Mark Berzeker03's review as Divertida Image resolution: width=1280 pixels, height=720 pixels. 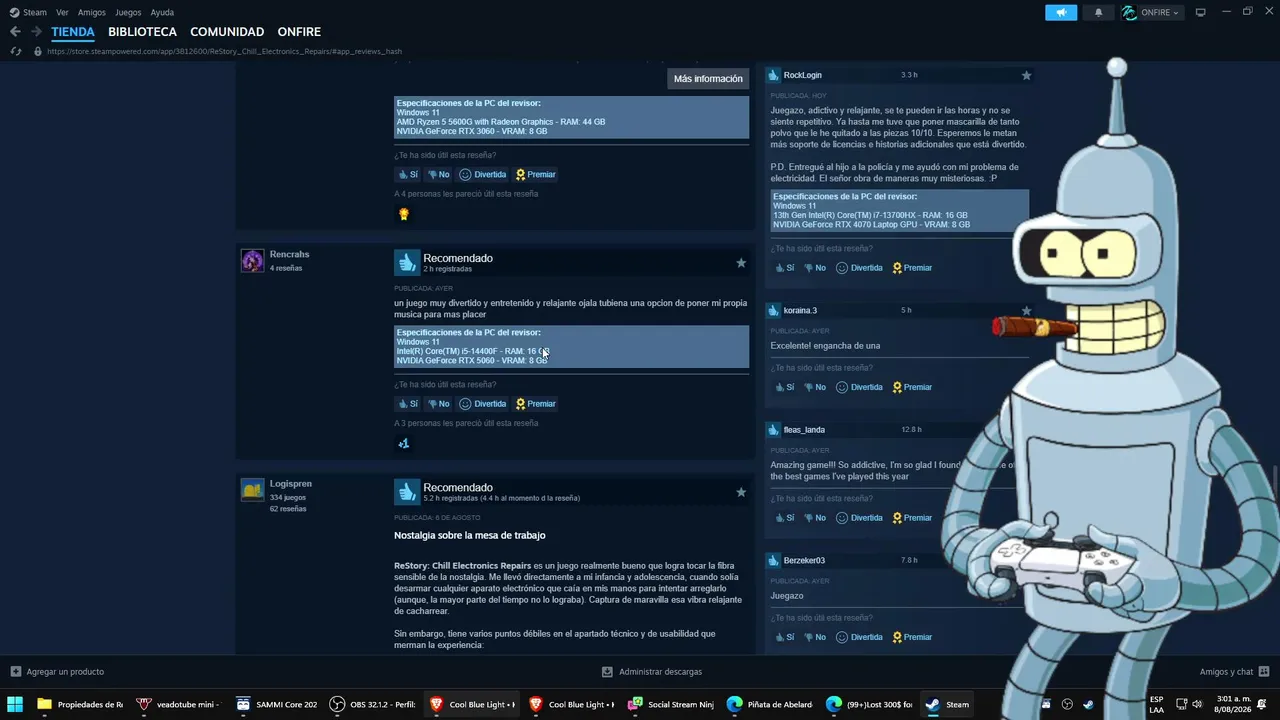pyautogui.click(x=860, y=637)
